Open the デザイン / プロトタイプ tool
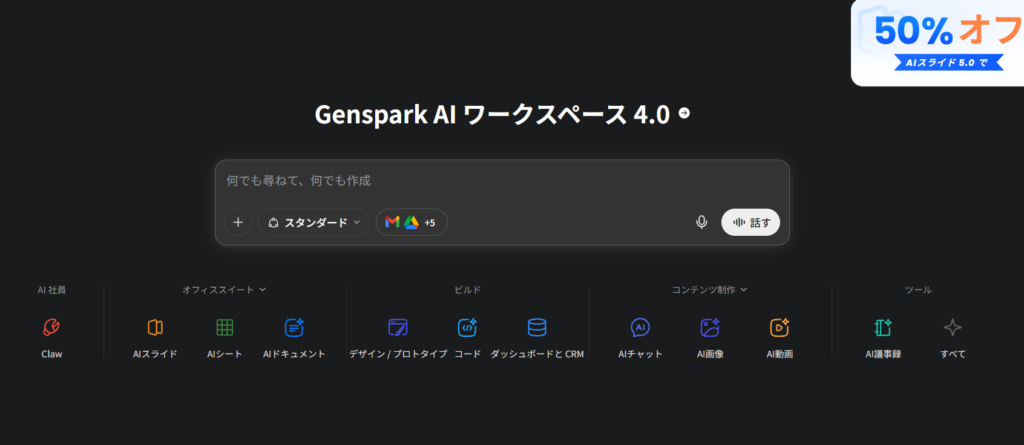The width and height of the screenshot is (1024, 445). point(398,338)
